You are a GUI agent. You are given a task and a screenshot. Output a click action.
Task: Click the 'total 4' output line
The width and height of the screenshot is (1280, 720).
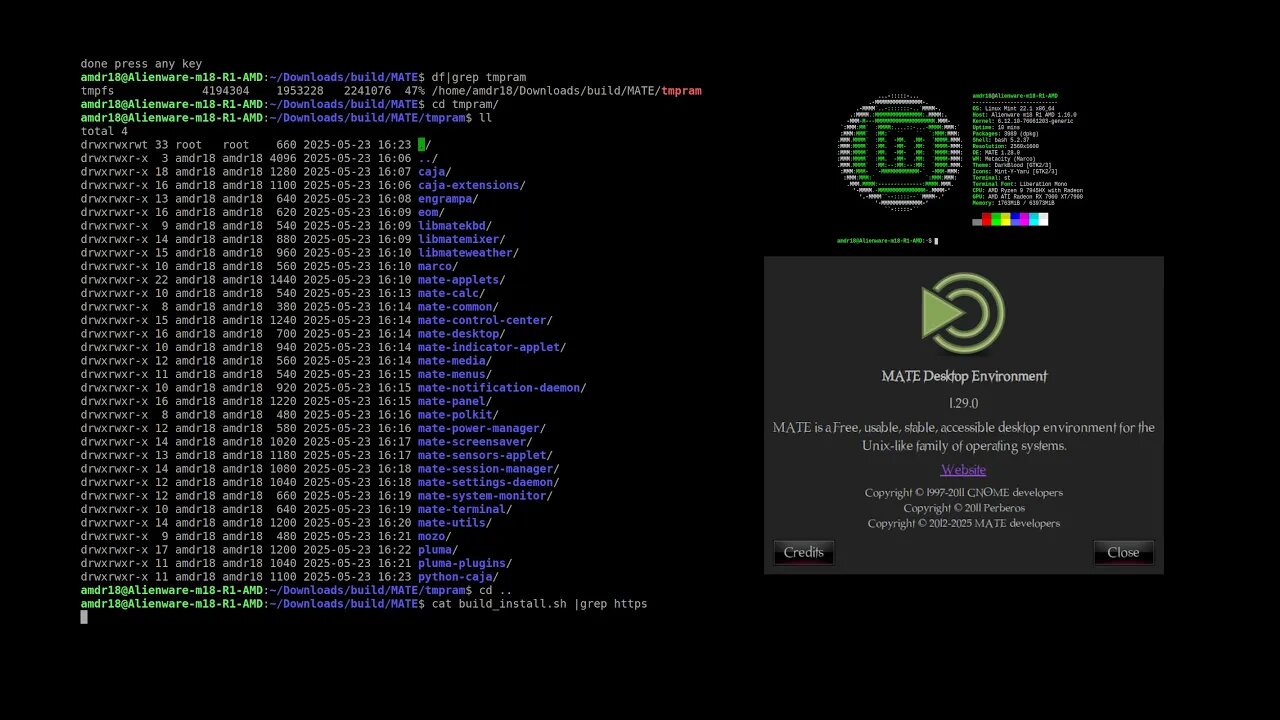click(x=104, y=131)
